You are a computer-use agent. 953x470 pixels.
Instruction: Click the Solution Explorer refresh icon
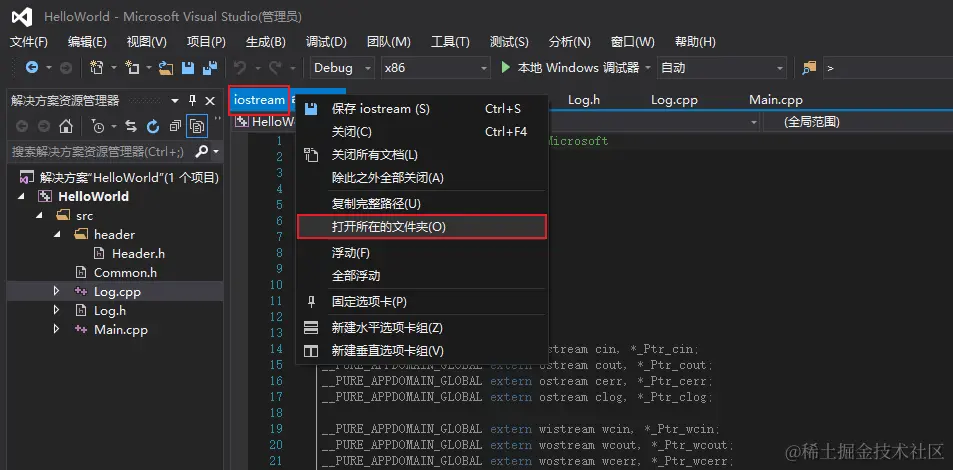[153, 126]
